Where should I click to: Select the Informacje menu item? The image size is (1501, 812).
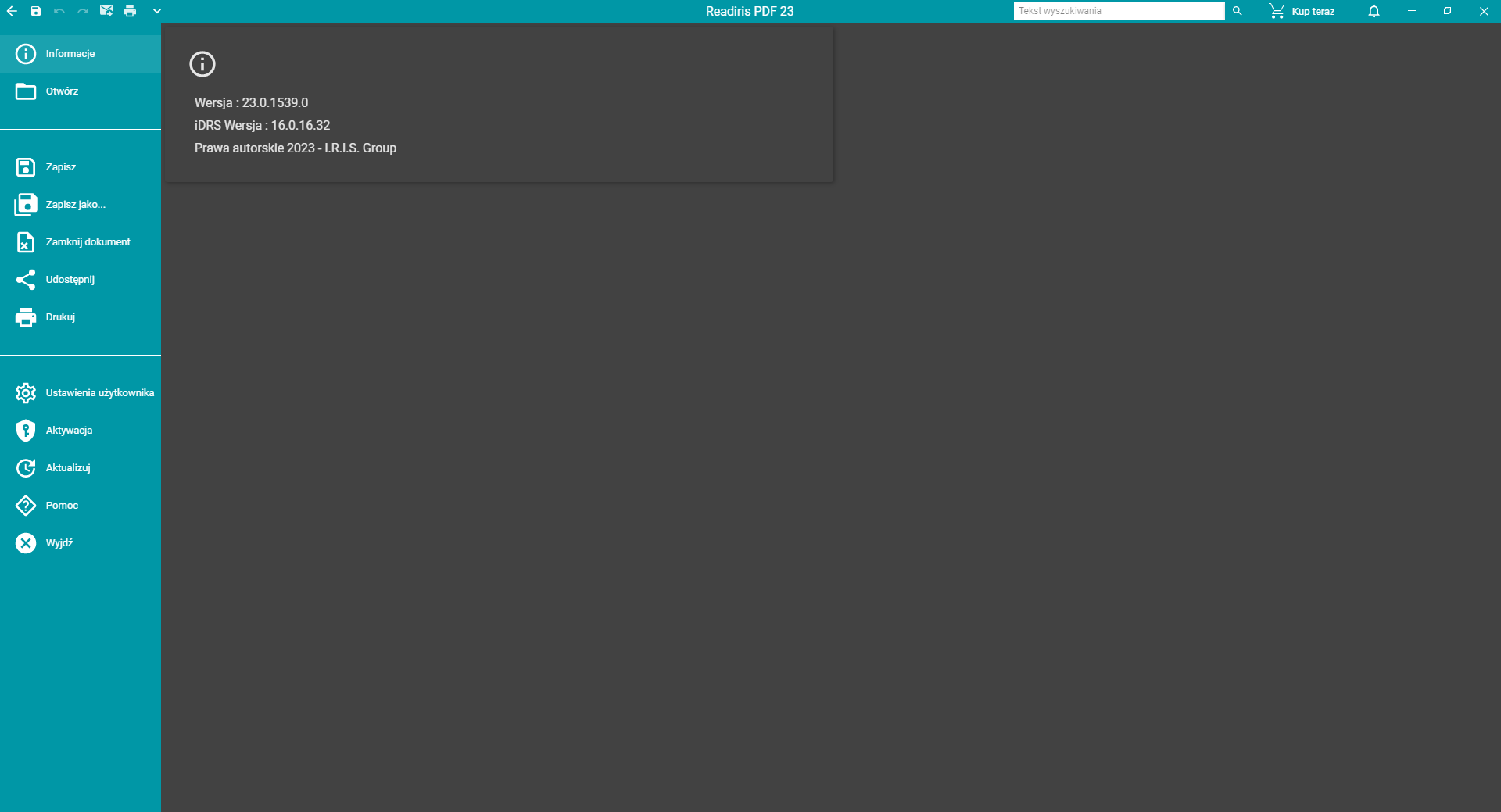pos(81,54)
